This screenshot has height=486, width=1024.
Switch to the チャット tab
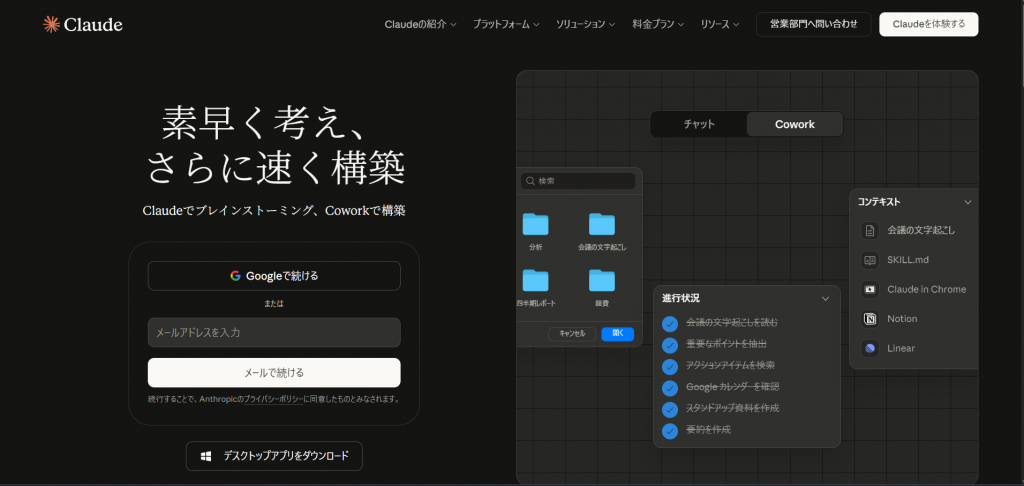coord(698,124)
